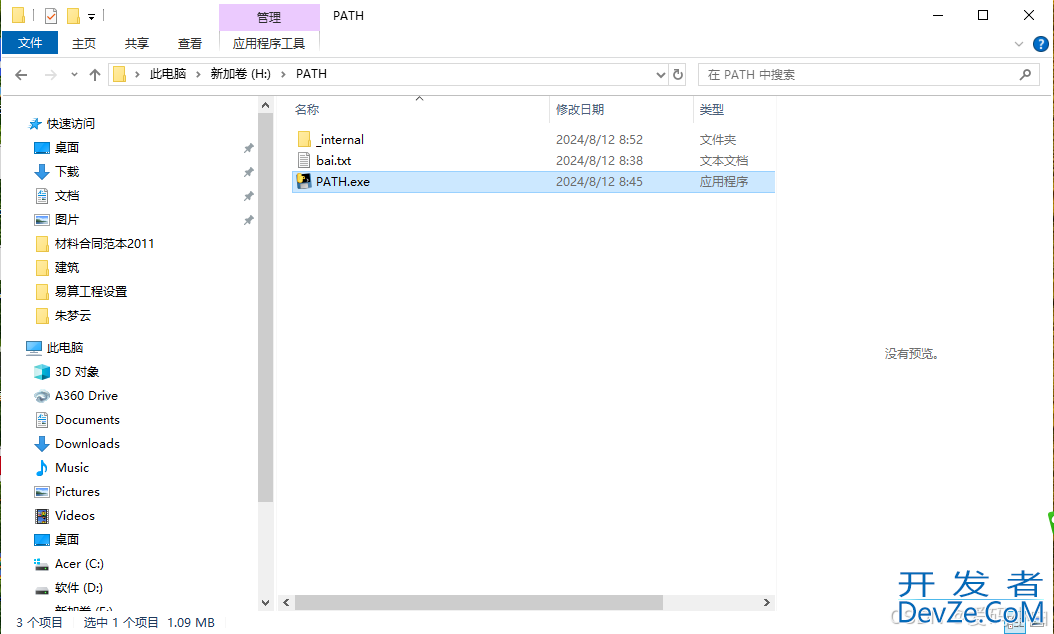The height and width of the screenshot is (634, 1054).
Task: Go forward with the forward arrow
Action: coord(50,75)
